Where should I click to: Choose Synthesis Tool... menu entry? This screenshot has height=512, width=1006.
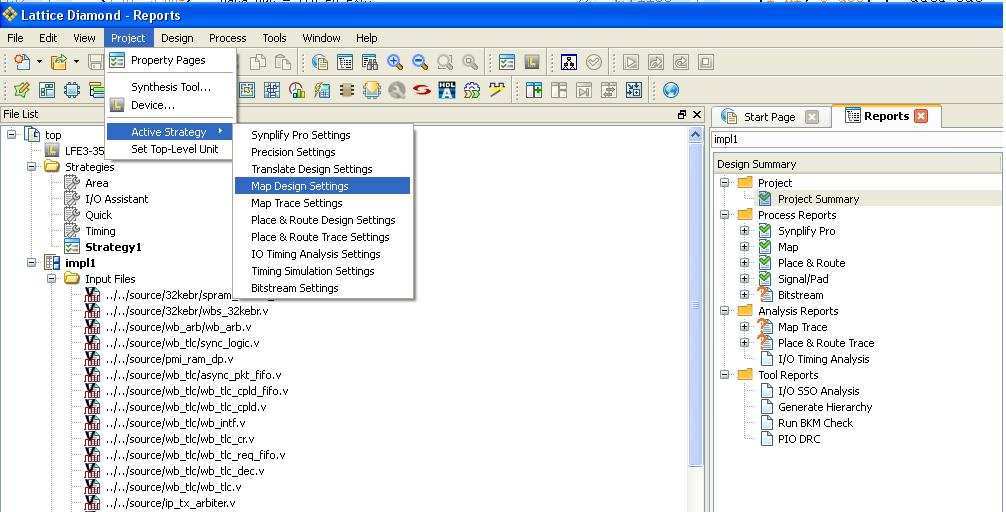(171, 87)
